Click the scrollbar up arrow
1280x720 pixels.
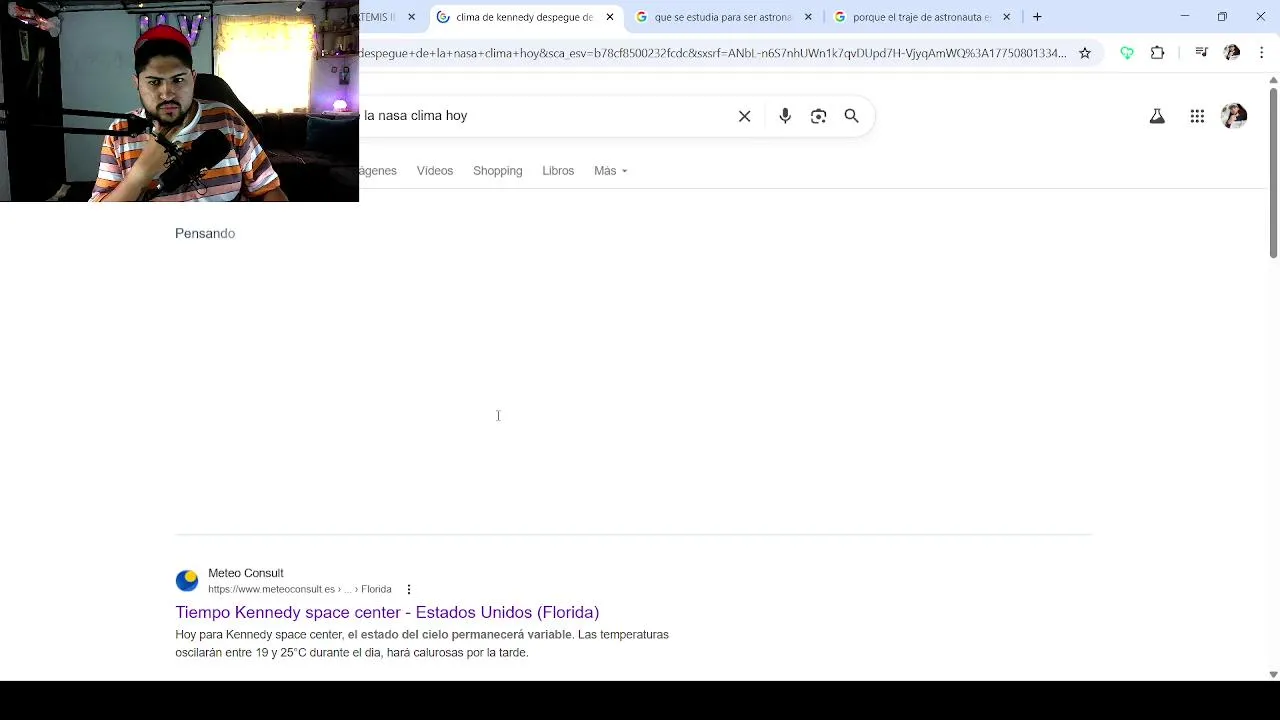[1273, 80]
